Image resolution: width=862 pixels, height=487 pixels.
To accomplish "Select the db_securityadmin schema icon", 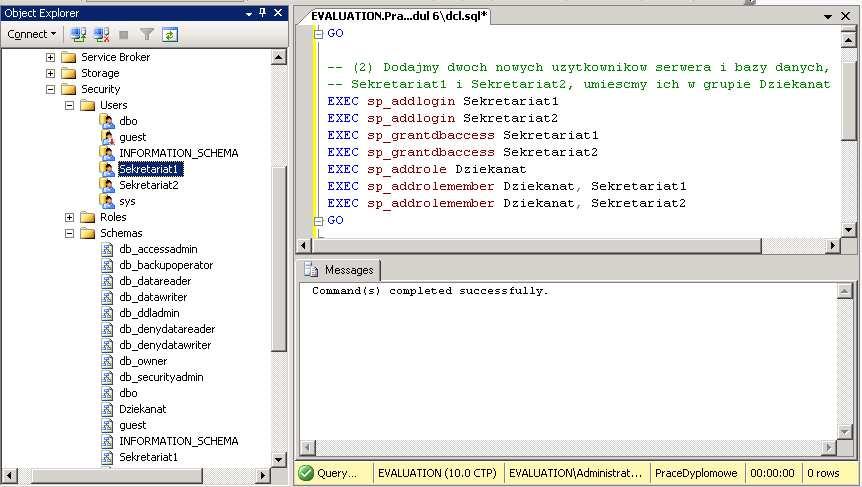I will click(107, 377).
